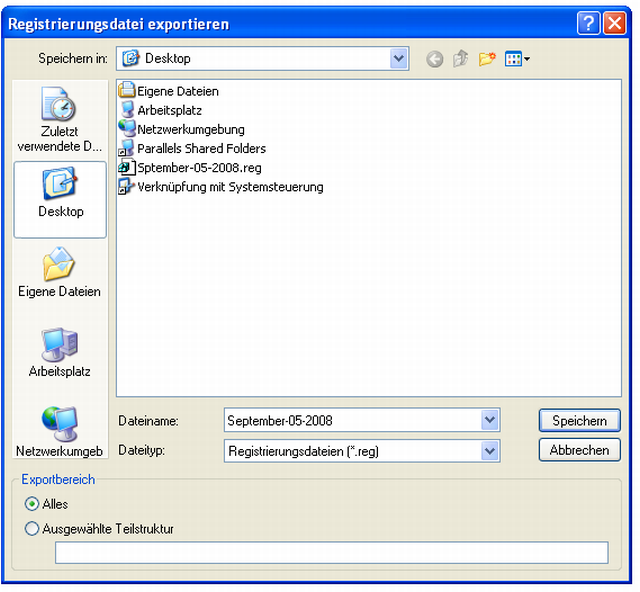This screenshot has height=592, width=640.
Task: Close the Registrierungsdatei exportieren dialog
Action: [615, 23]
